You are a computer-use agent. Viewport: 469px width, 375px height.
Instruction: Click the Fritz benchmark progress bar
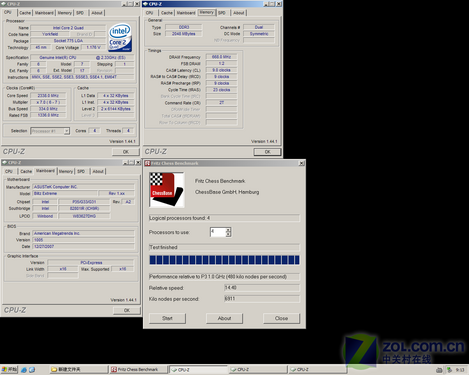pyautogui.click(x=224, y=260)
